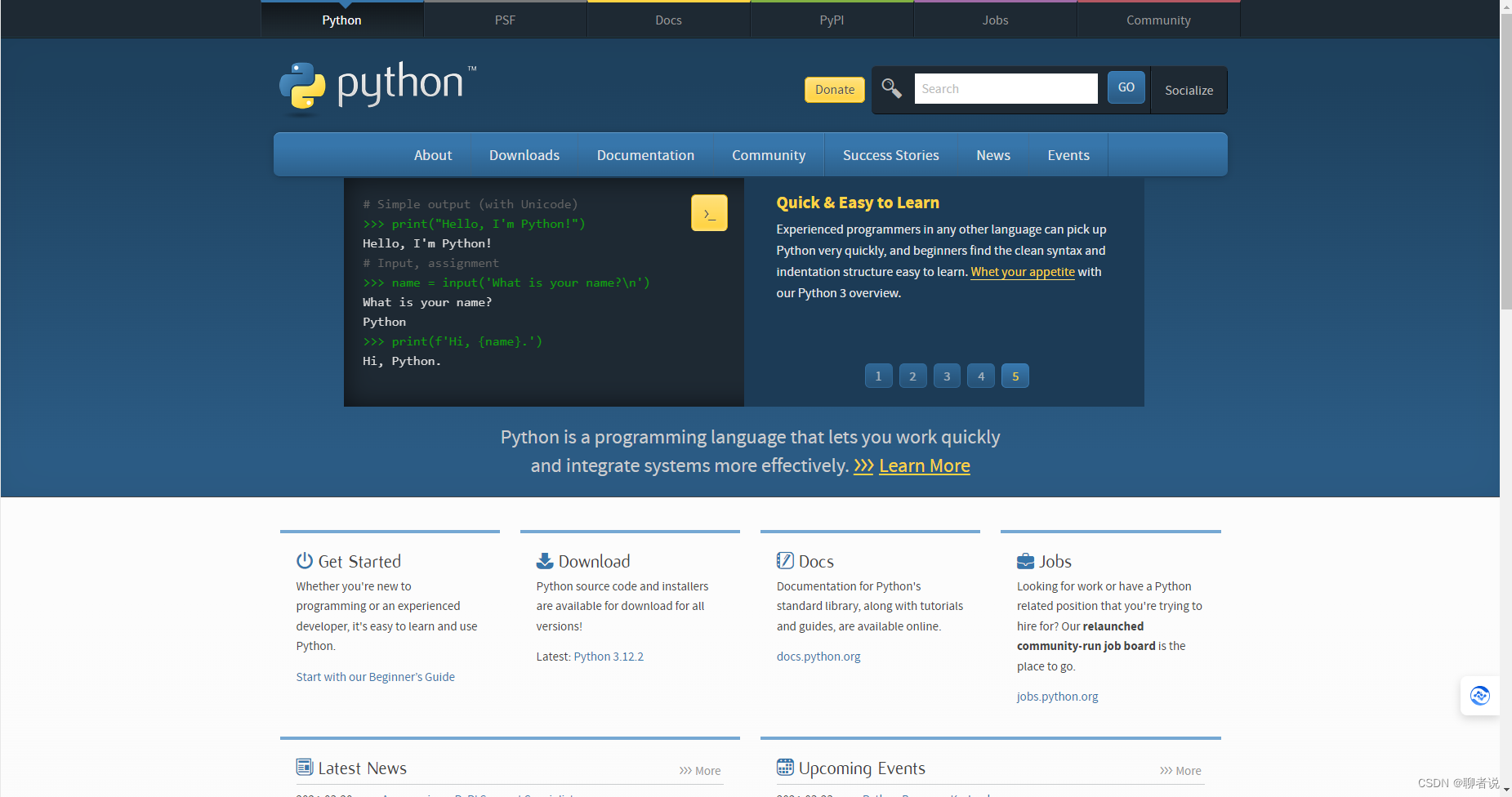Switch to the PyPI tab
The height and width of the screenshot is (797, 1512).
(831, 20)
